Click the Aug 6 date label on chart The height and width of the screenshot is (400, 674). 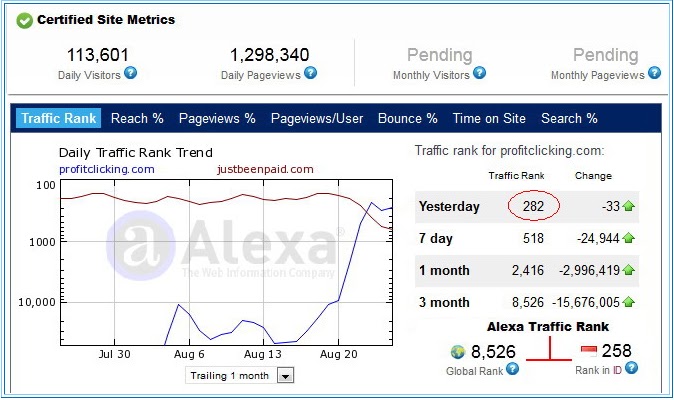189,354
